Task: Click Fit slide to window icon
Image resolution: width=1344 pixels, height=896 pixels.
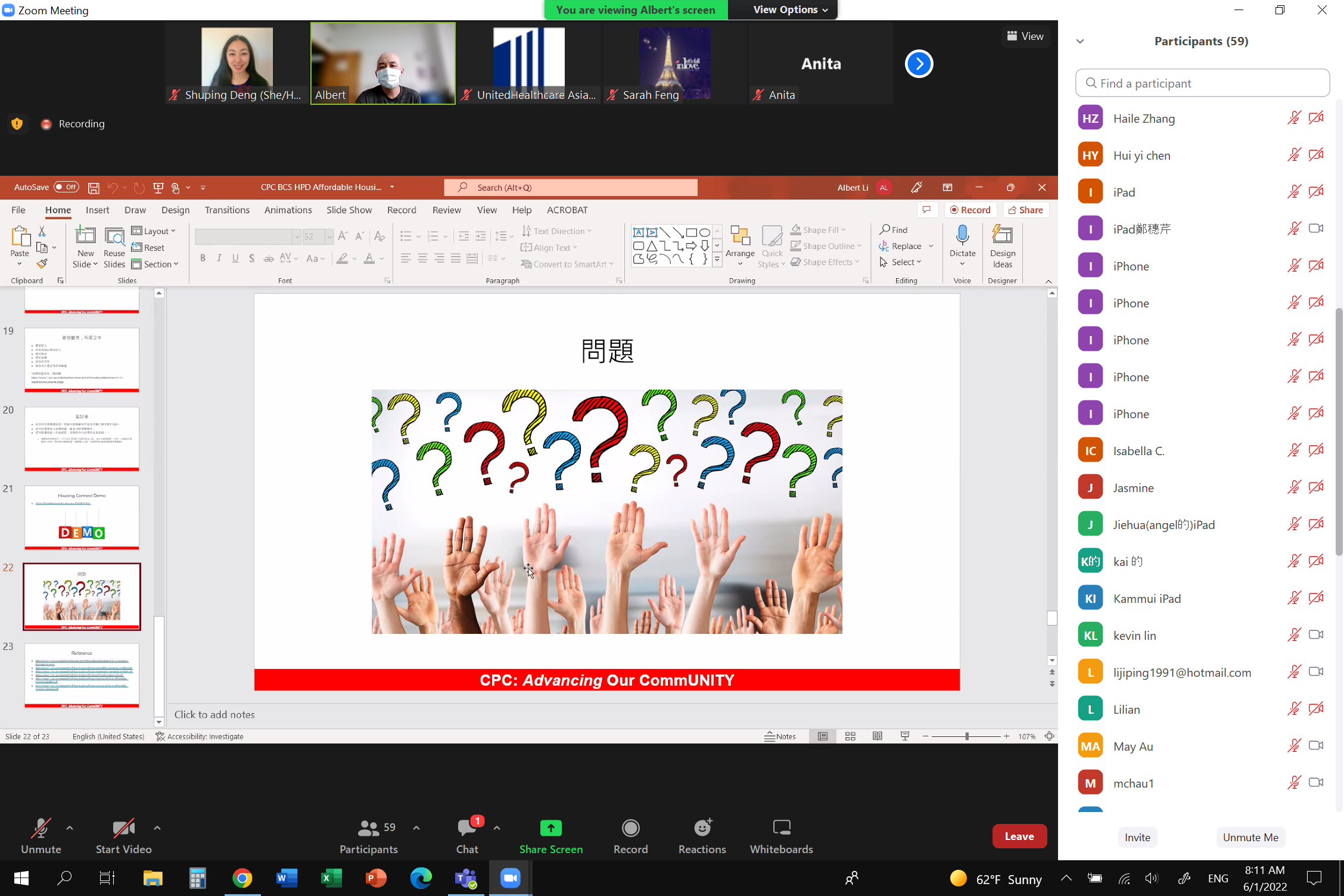Action: point(1049,736)
